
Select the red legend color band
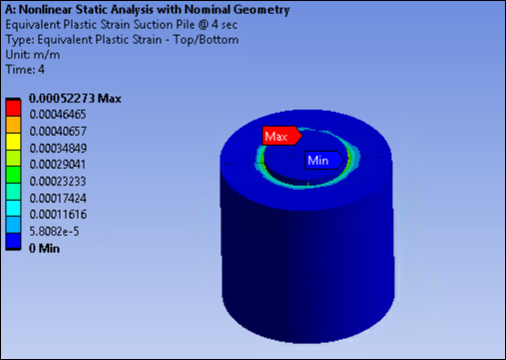pos(13,108)
